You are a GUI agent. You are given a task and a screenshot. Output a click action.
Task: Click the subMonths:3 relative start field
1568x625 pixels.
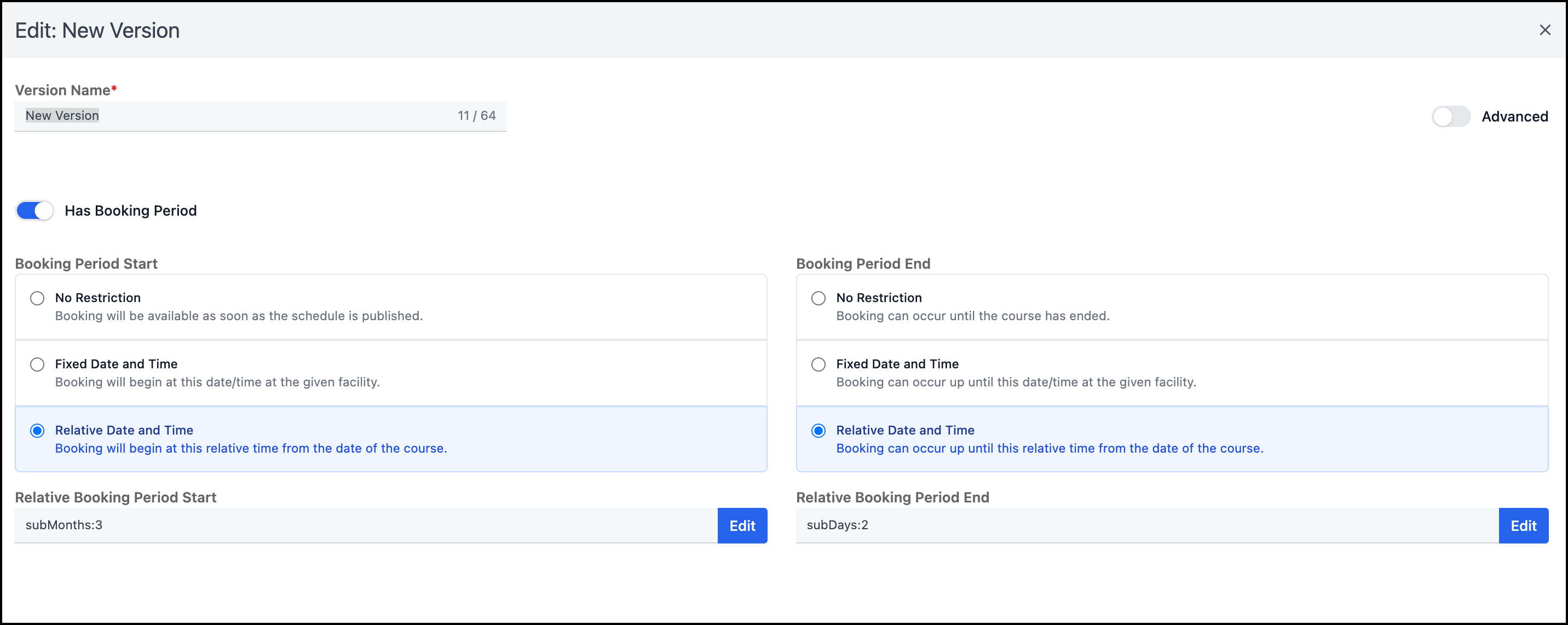[365, 525]
